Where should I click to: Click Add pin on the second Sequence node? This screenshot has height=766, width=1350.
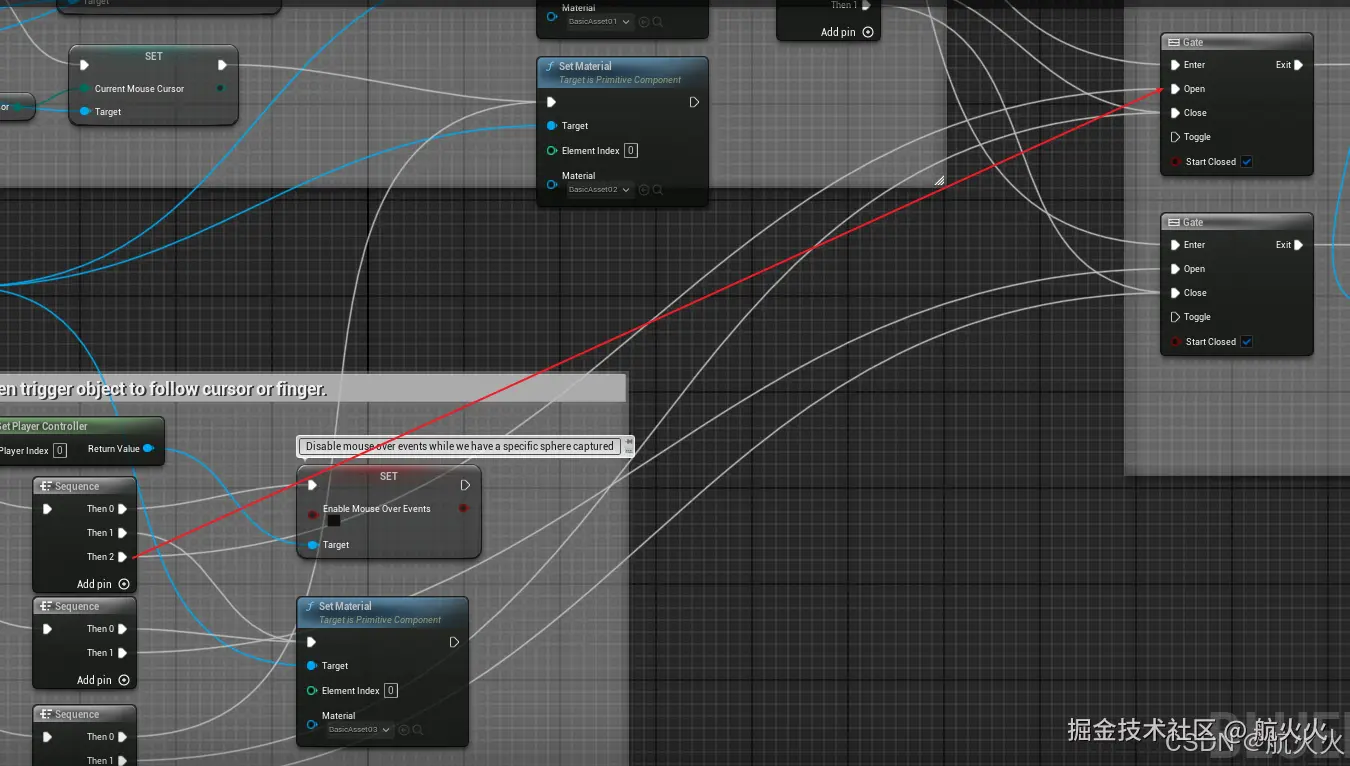(103, 680)
